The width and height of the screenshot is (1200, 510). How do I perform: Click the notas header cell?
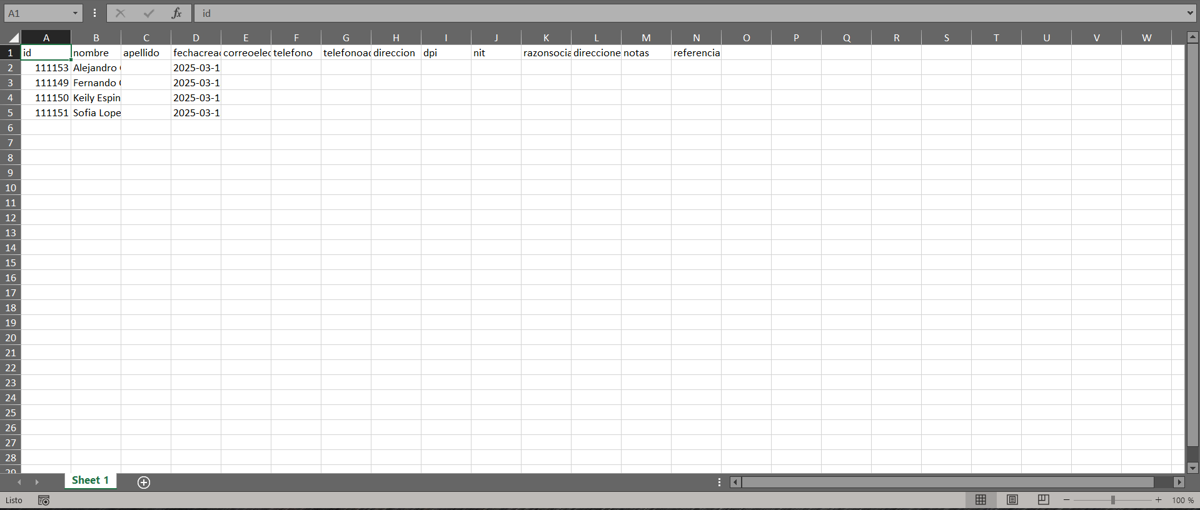pyautogui.click(x=646, y=53)
